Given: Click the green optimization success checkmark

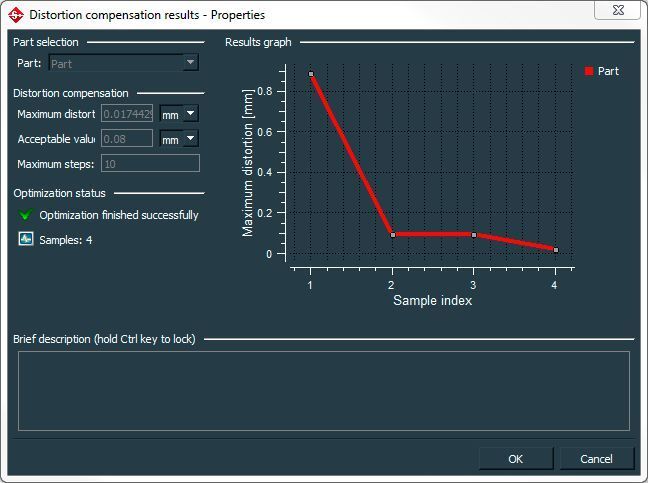Looking at the screenshot, I should point(26,215).
